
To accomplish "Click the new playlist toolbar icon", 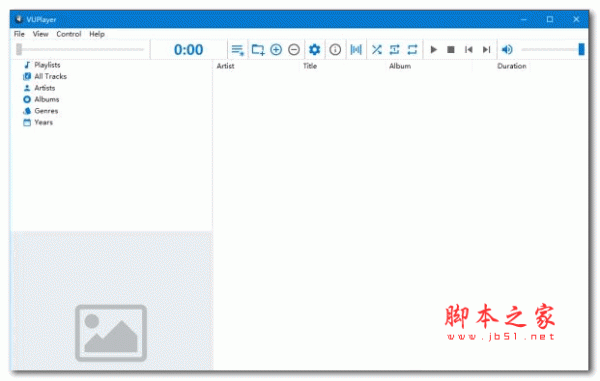I will [x=238, y=50].
